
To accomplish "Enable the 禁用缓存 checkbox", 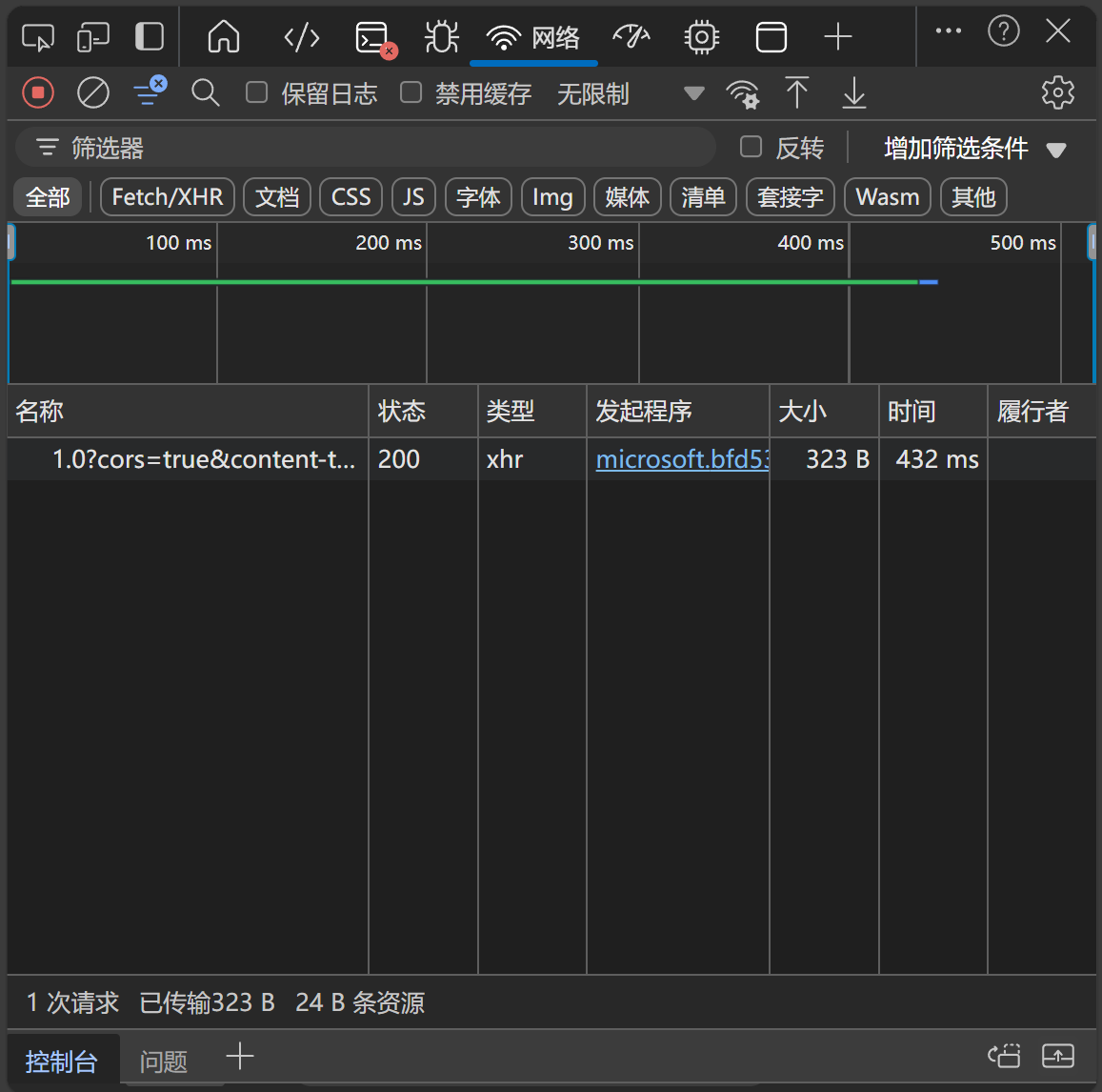I will [x=411, y=92].
